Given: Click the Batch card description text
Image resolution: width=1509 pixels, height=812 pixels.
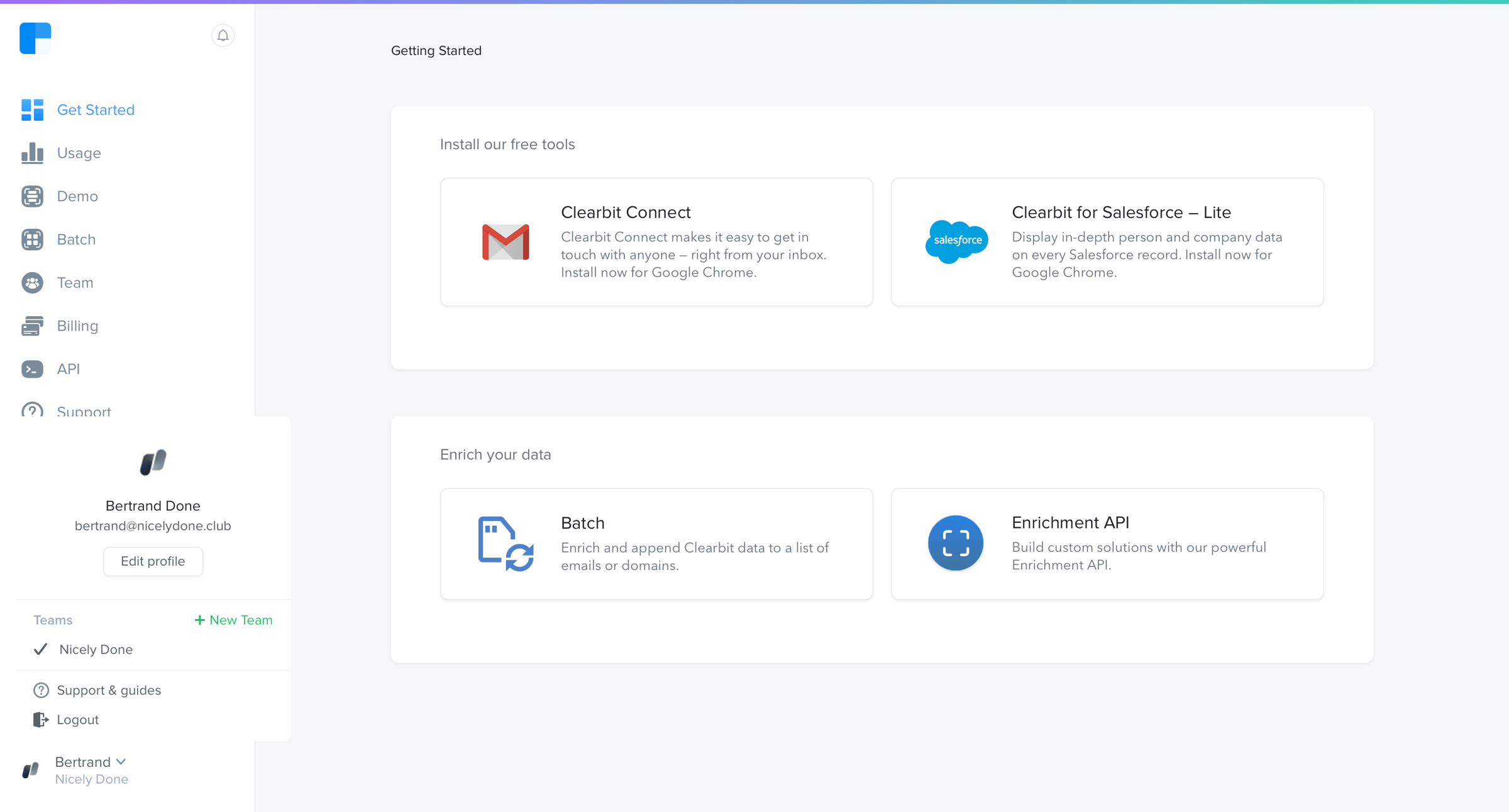Looking at the screenshot, I should pos(695,556).
